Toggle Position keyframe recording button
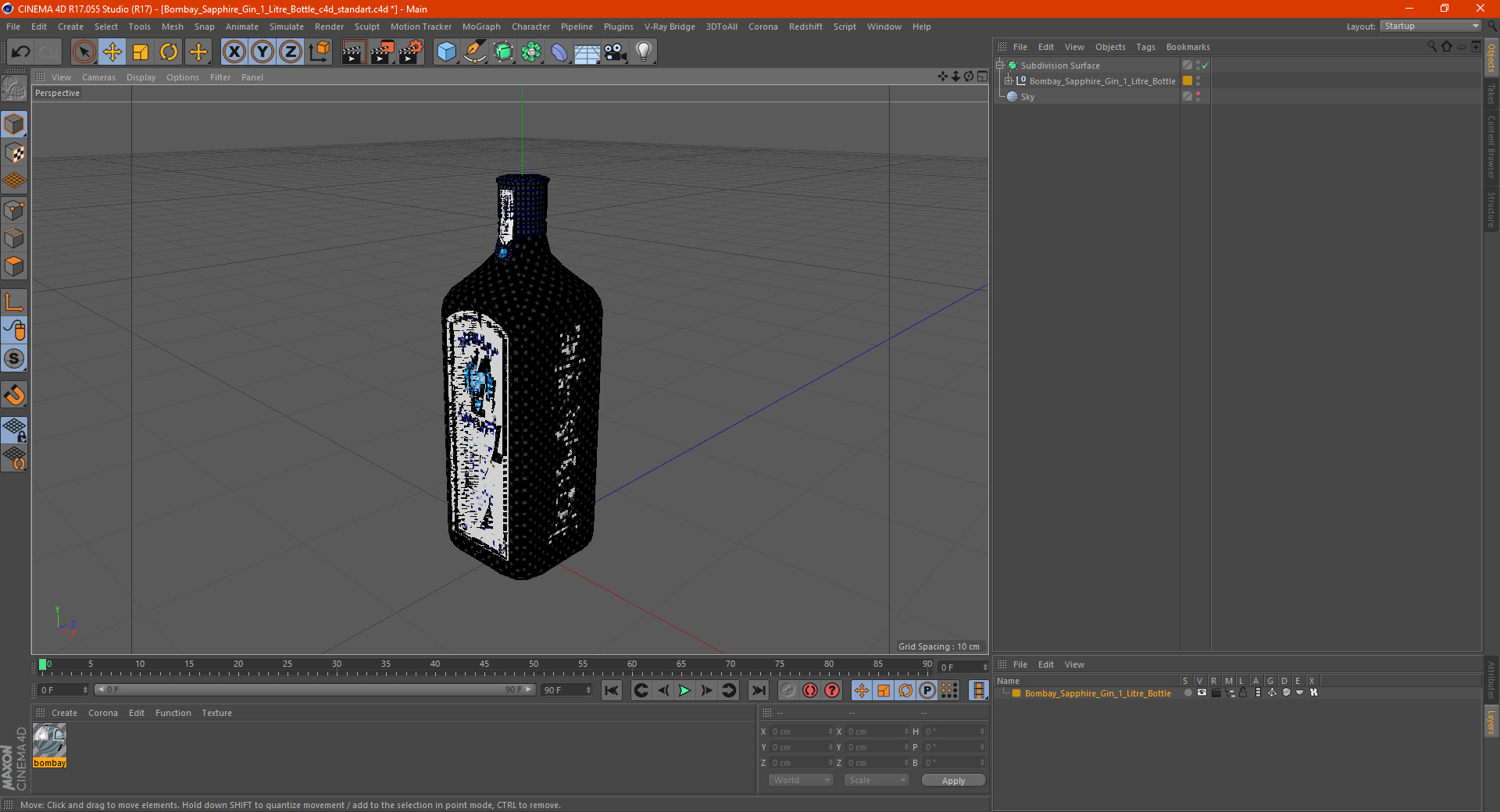The image size is (1500, 812). [x=862, y=690]
